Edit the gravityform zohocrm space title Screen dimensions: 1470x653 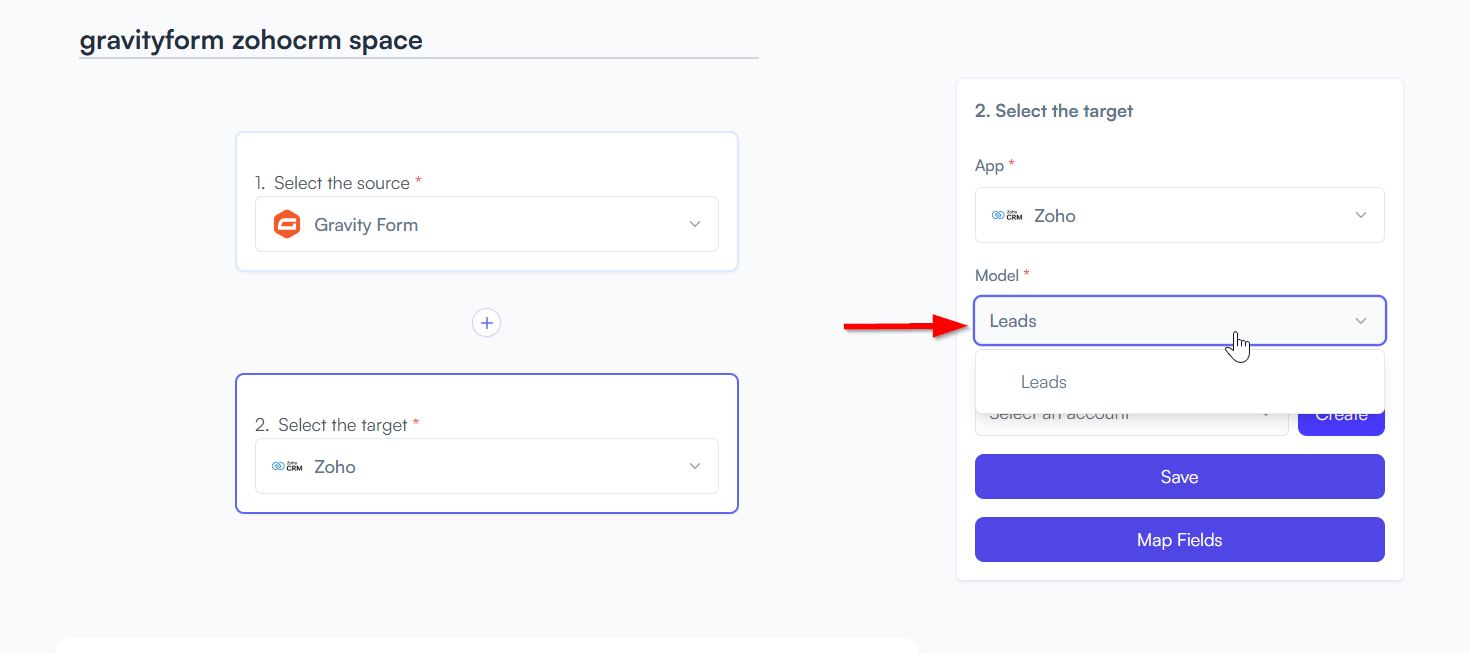click(251, 40)
